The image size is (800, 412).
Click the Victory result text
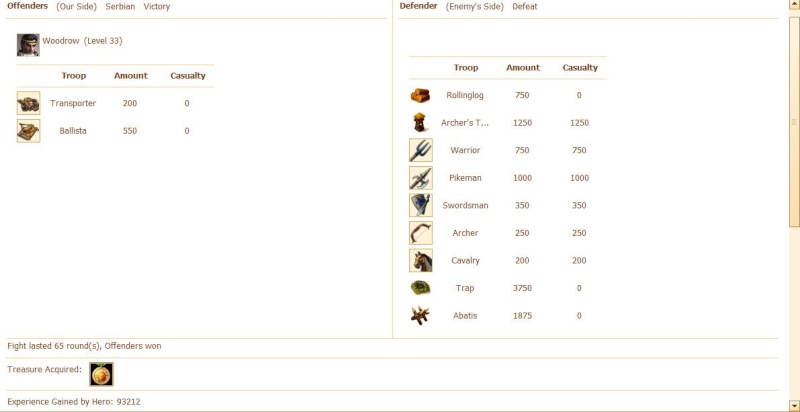(x=157, y=7)
